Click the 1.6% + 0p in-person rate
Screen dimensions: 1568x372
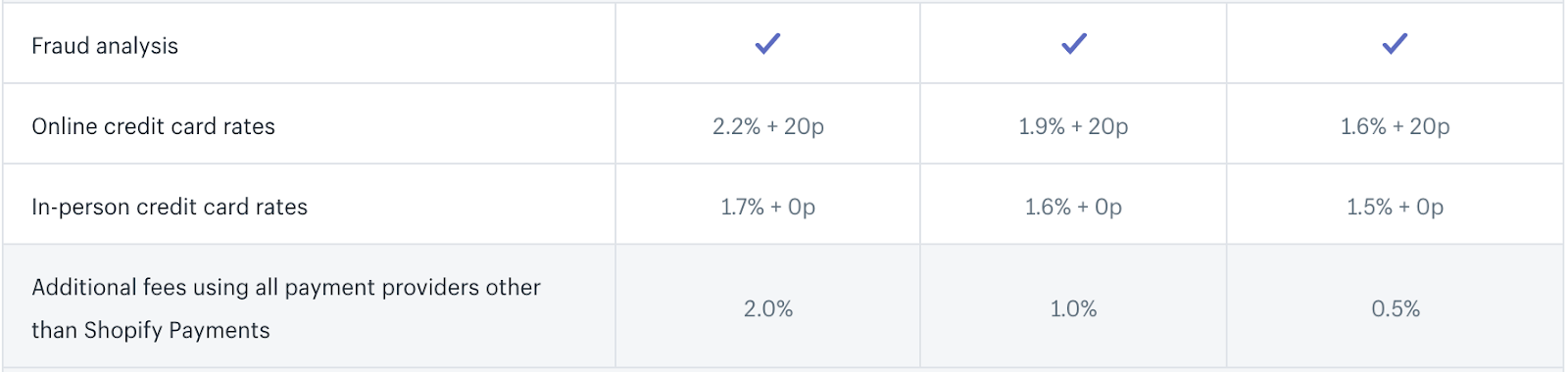1073,207
